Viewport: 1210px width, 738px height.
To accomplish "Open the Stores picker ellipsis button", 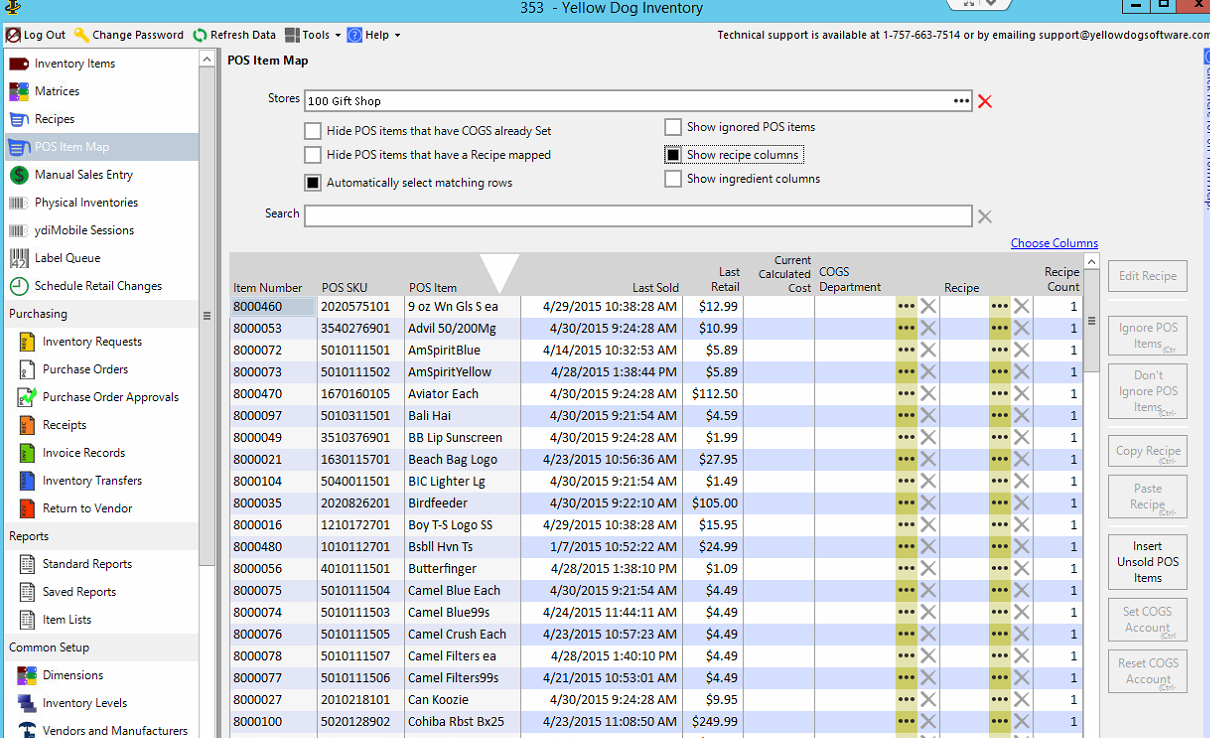I will pyautogui.click(x=961, y=101).
